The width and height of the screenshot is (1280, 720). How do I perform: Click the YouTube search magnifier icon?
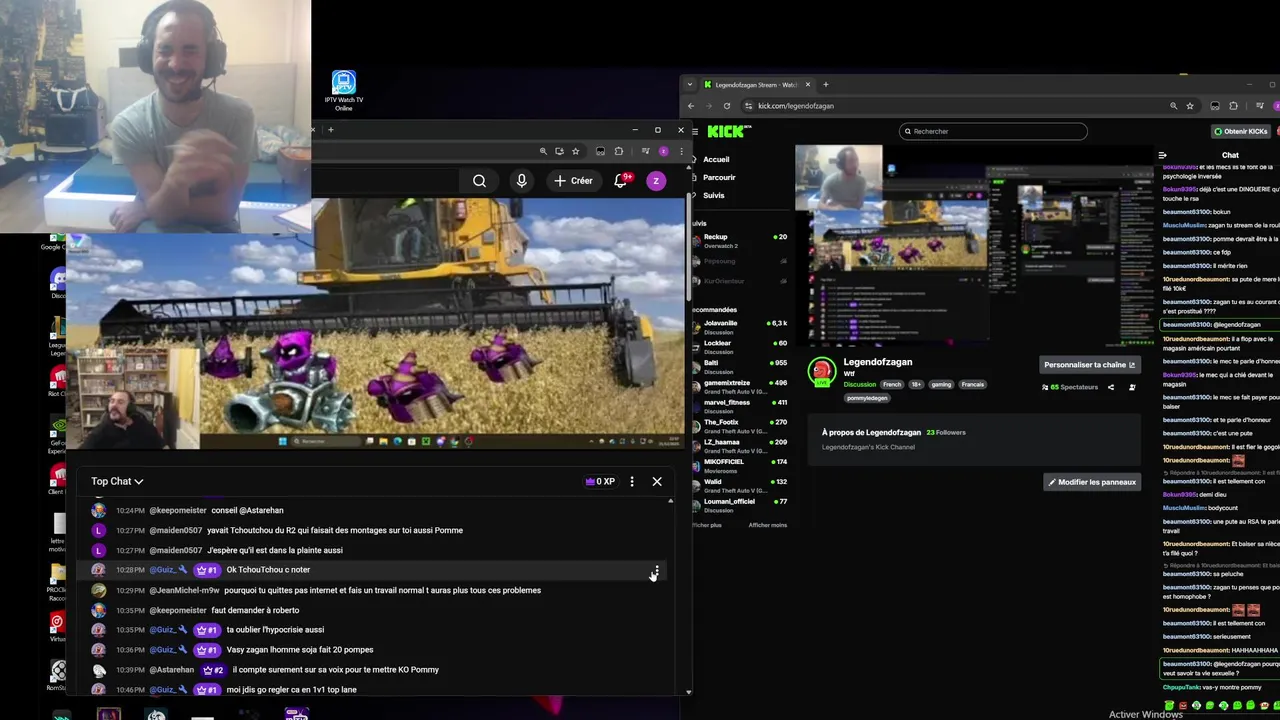point(480,181)
